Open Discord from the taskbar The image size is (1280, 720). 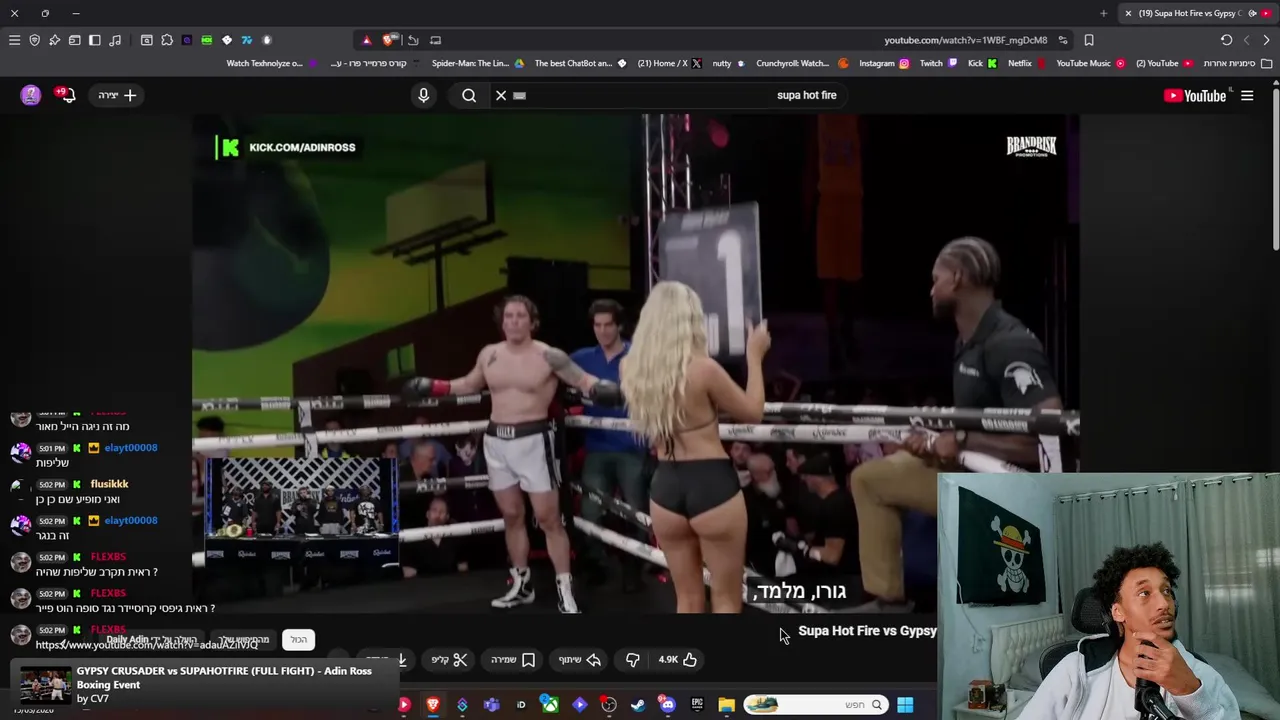click(668, 705)
